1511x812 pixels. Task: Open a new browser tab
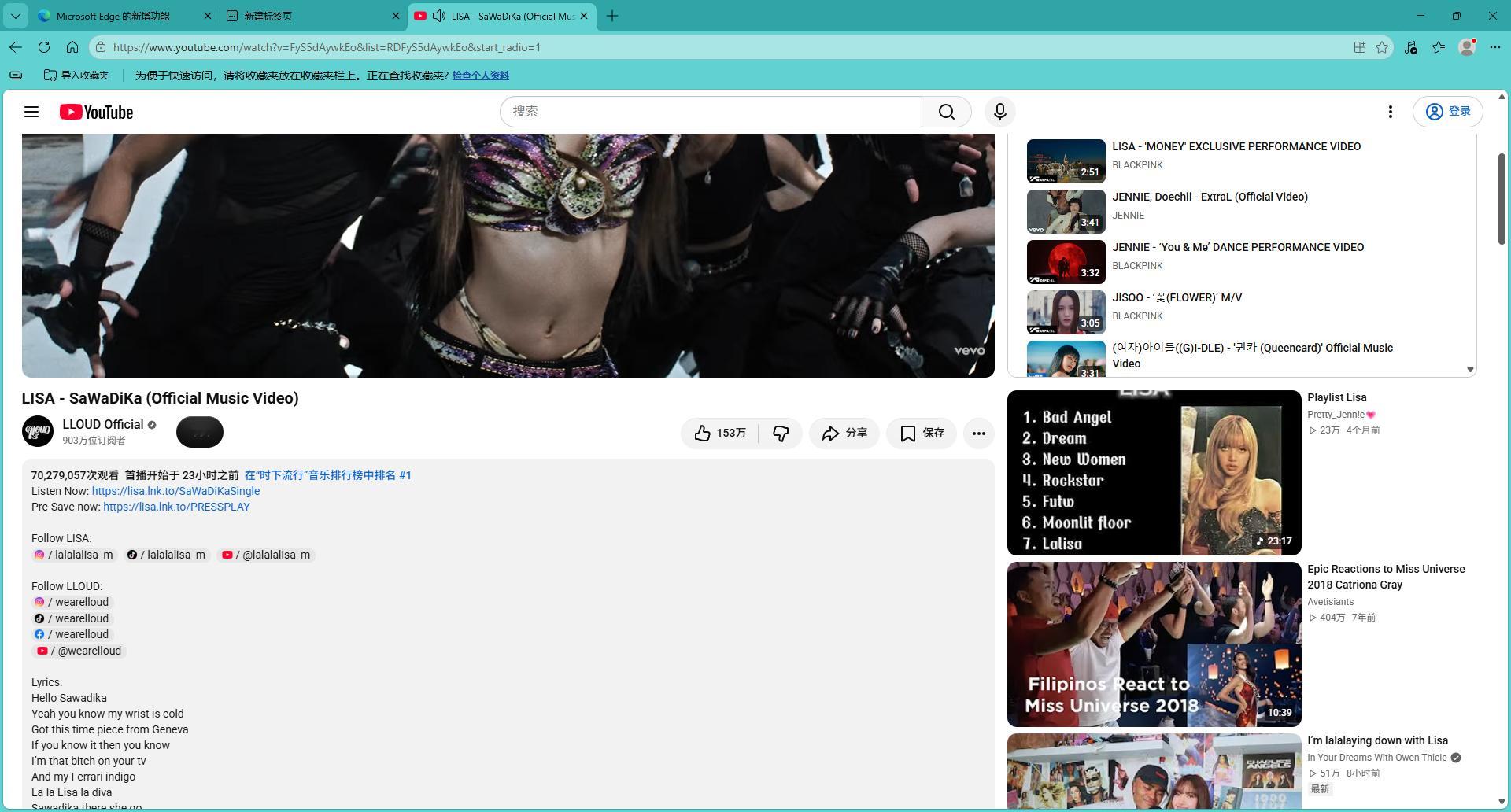coord(612,16)
